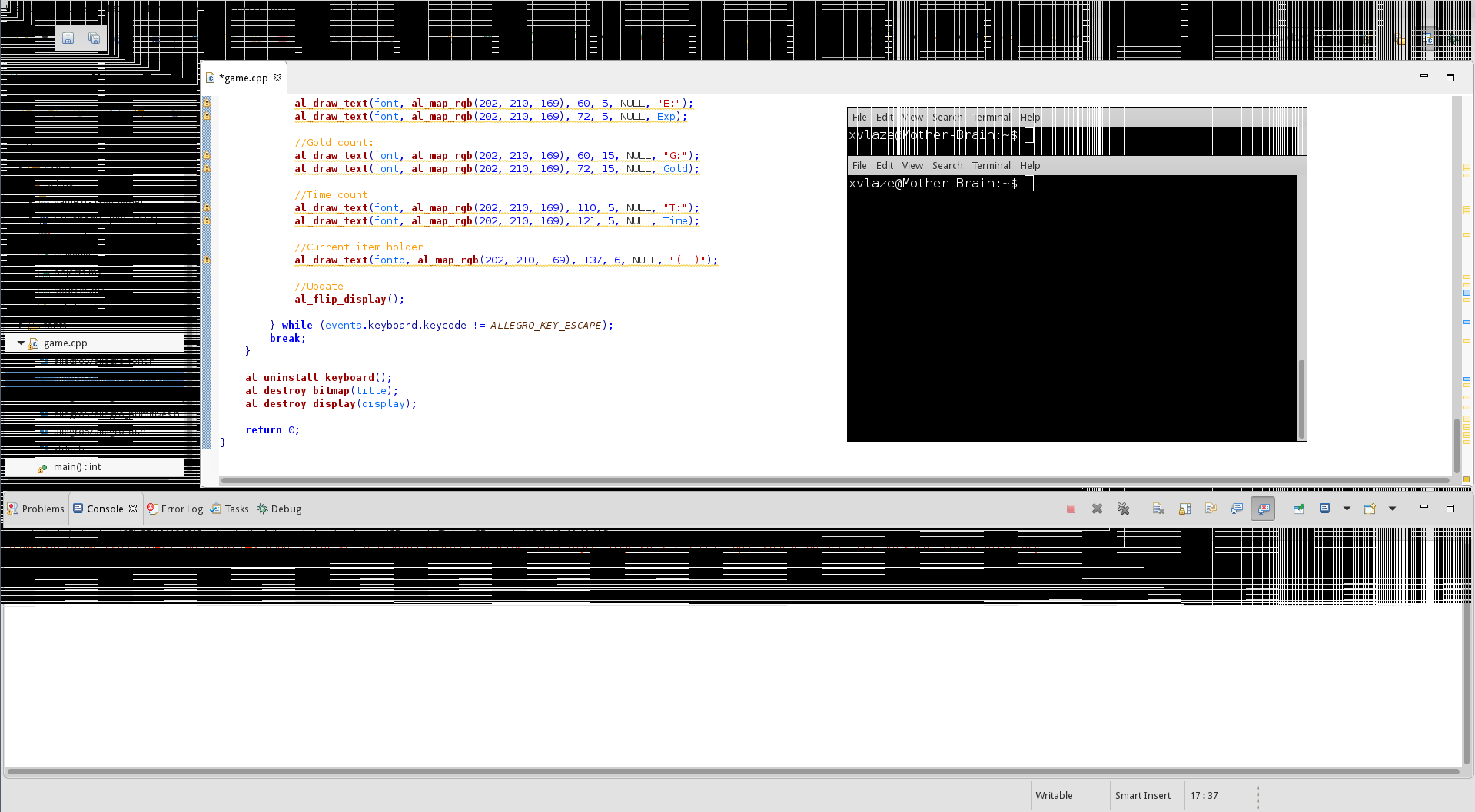Open the Help menu of the rear terminal window
The width and height of the screenshot is (1475, 812).
tap(1030, 118)
